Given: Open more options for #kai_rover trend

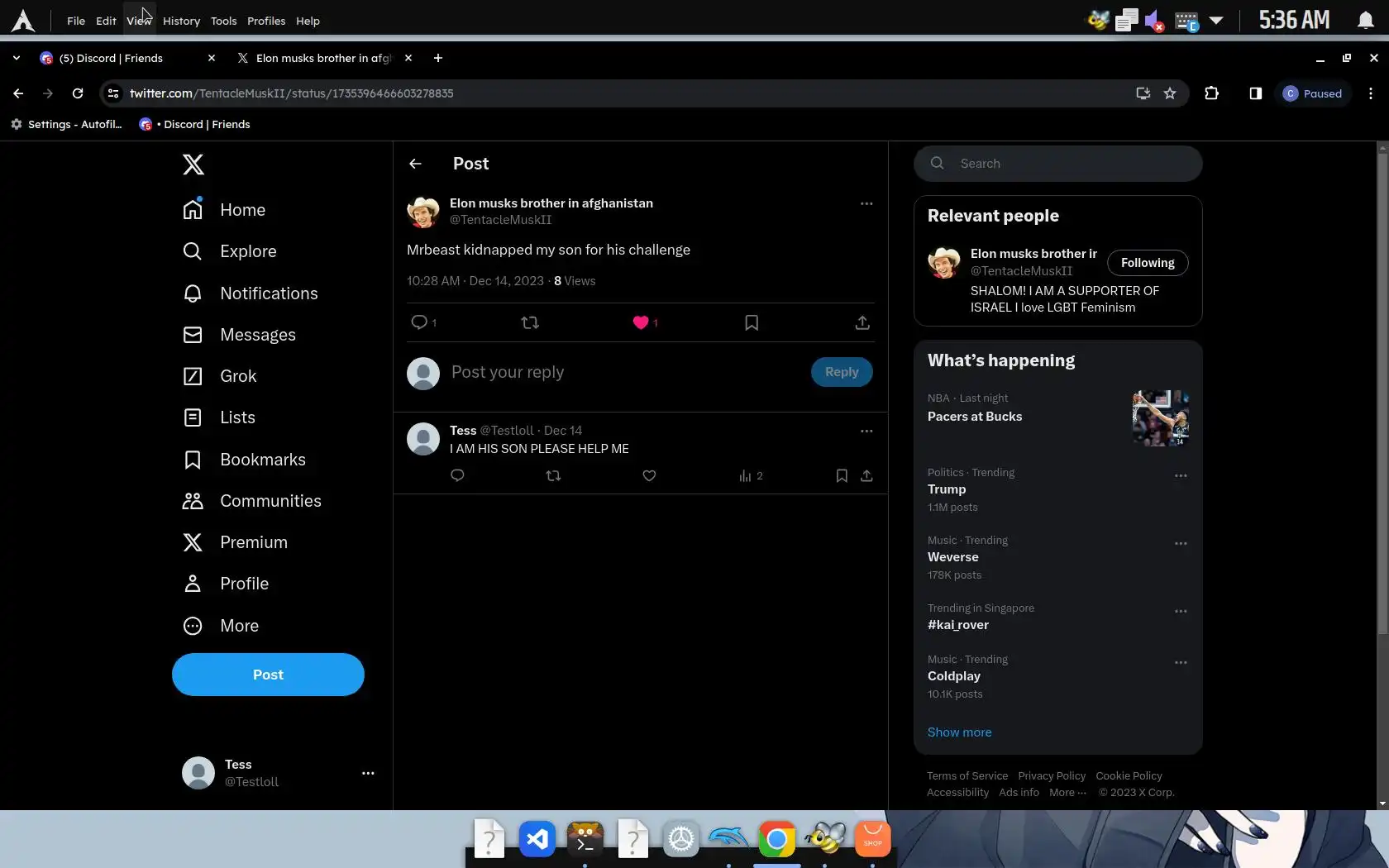Looking at the screenshot, I should click(1181, 612).
